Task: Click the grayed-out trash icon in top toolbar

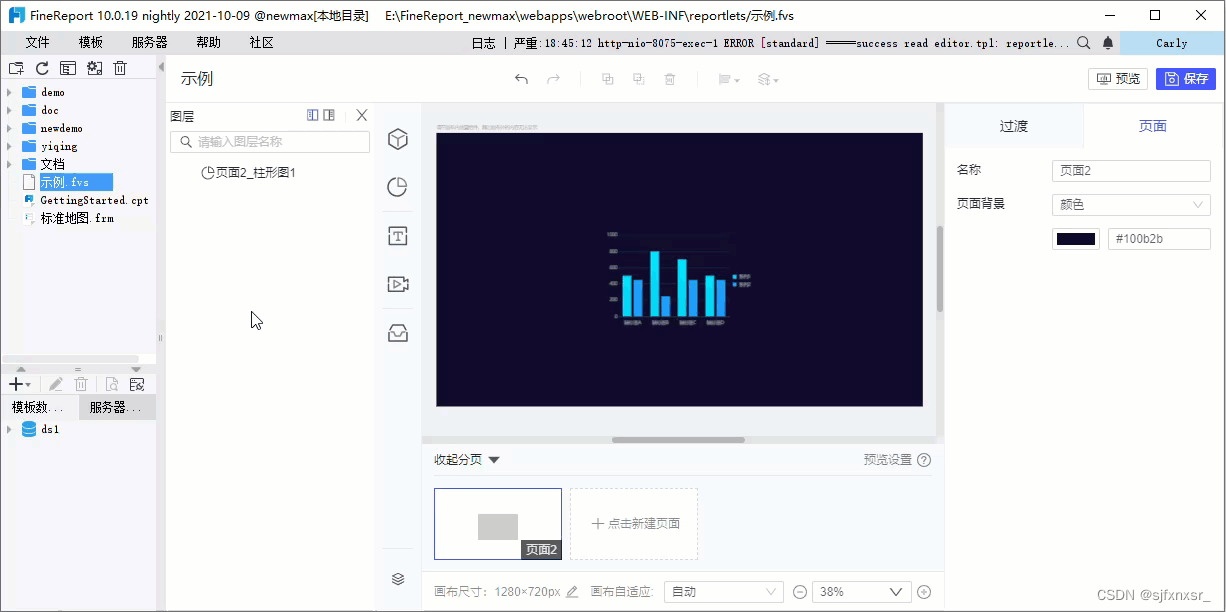Action: [670, 79]
